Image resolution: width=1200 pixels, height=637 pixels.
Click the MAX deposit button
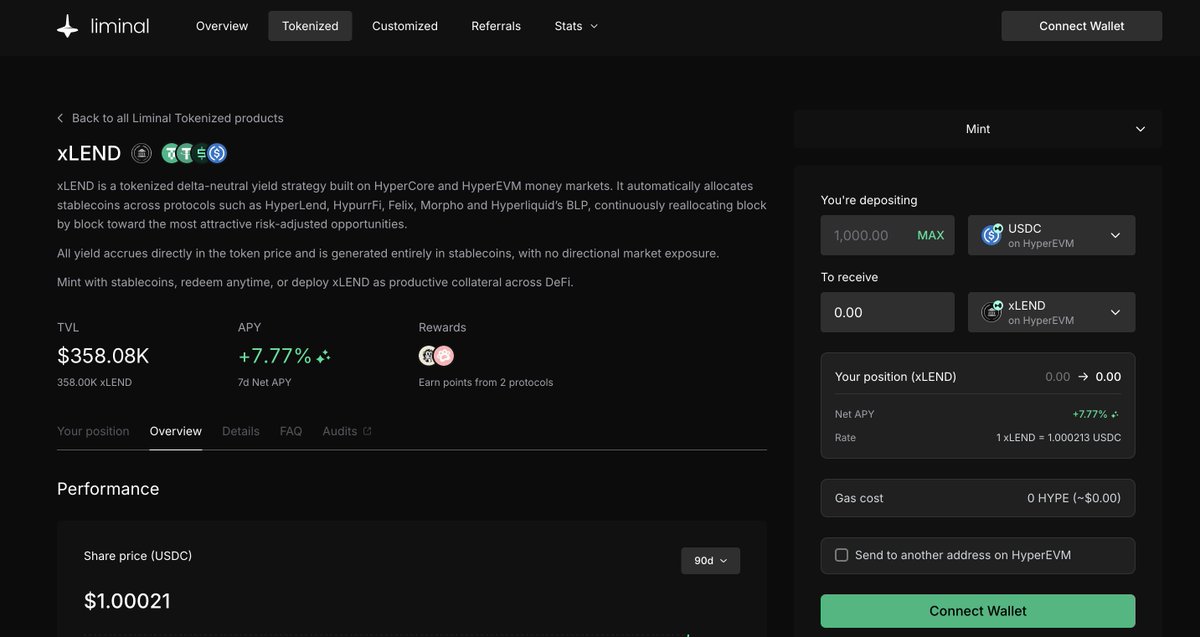(x=931, y=235)
